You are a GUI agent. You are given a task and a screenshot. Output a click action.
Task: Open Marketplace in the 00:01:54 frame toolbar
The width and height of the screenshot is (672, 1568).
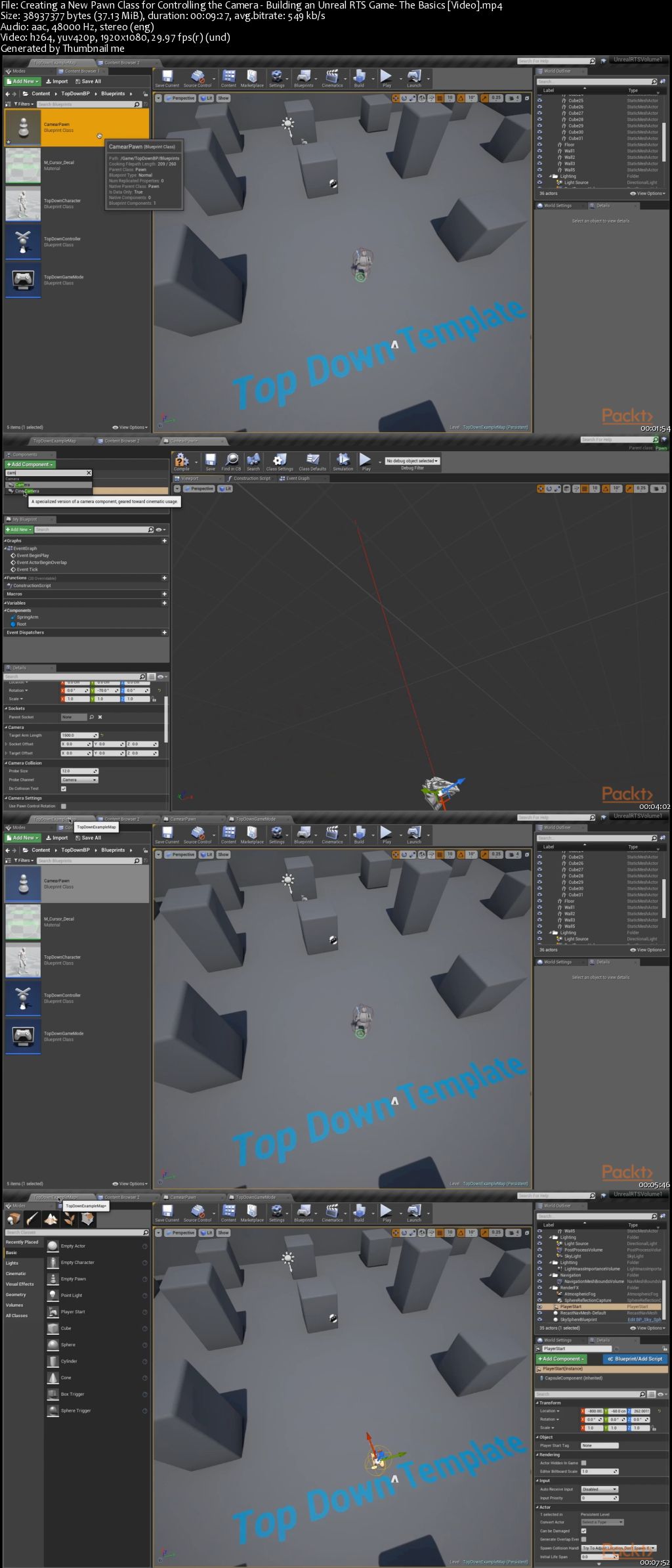coord(252,79)
